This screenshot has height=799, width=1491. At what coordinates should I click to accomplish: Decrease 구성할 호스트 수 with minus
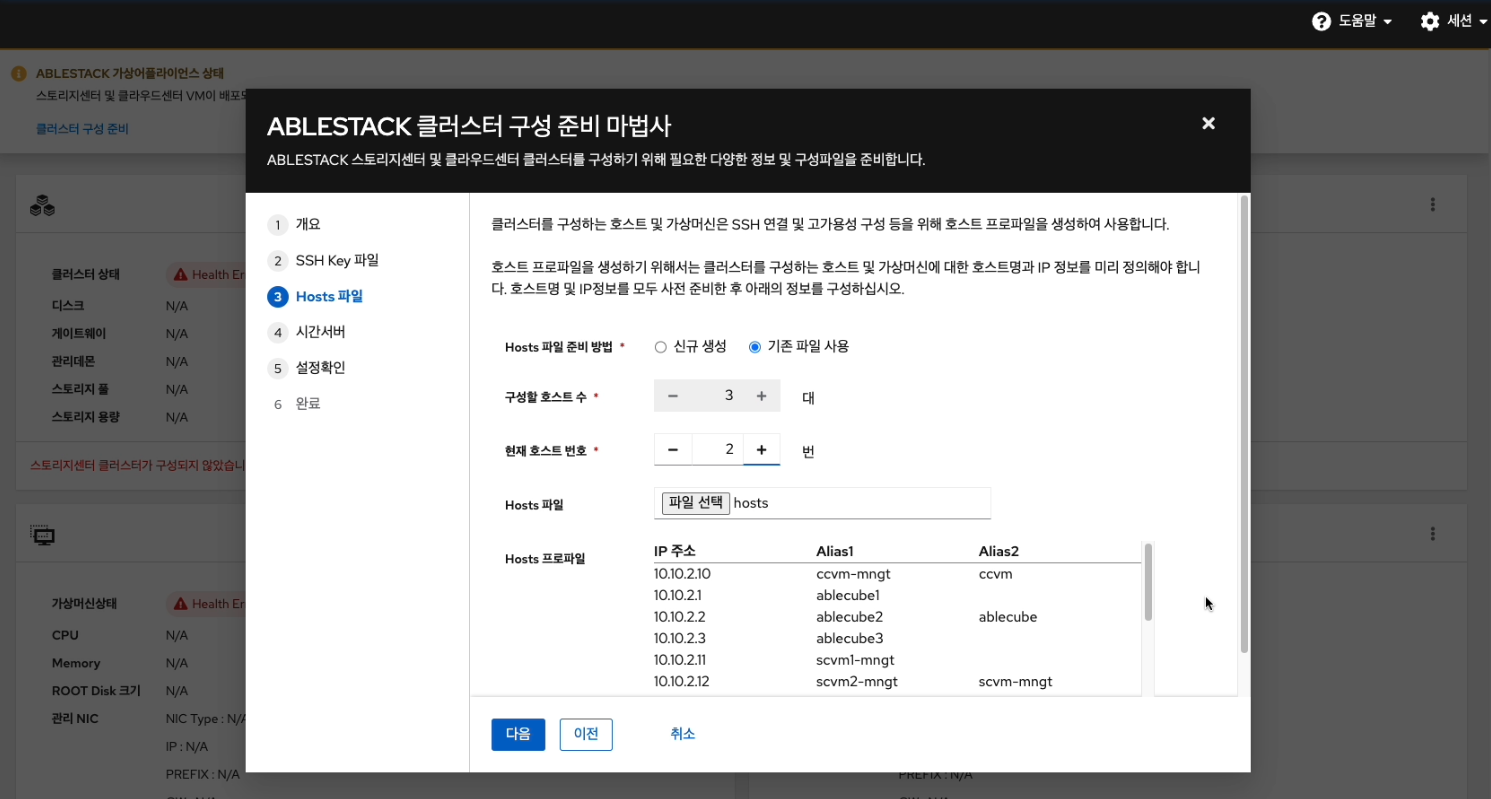click(x=673, y=396)
